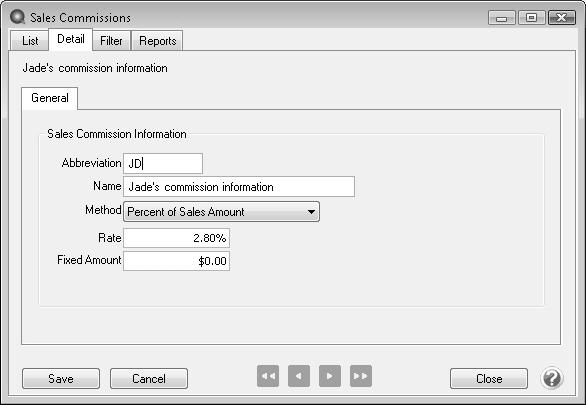The height and width of the screenshot is (405, 586).
Task: Click the Cancel button
Action: 149,378
